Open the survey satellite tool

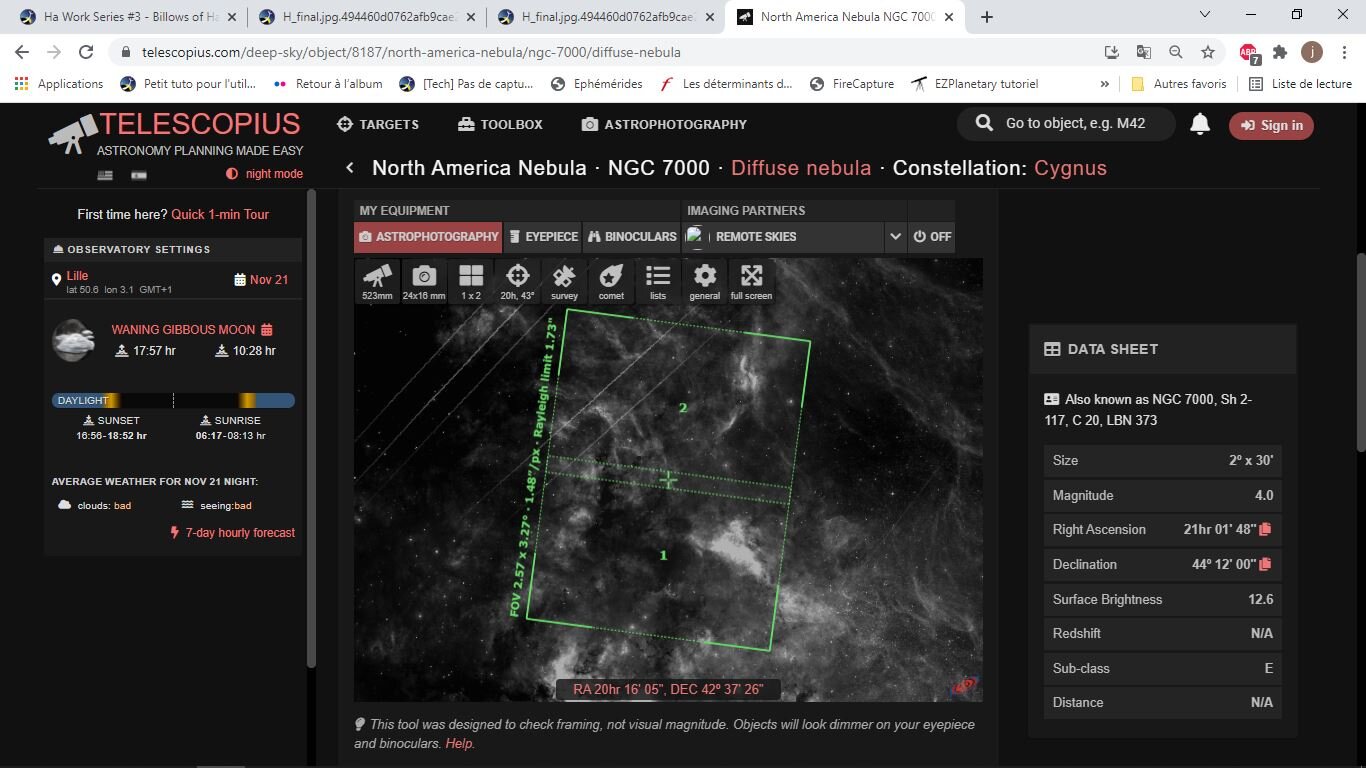(x=564, y=281)
